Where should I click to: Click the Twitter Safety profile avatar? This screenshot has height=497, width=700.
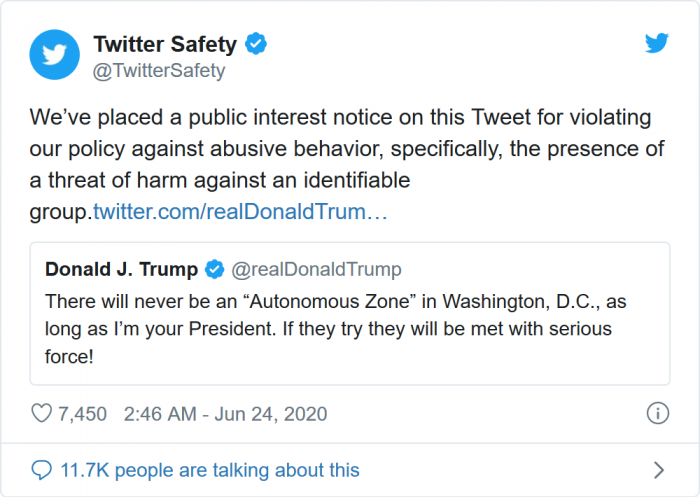point(54,56)
